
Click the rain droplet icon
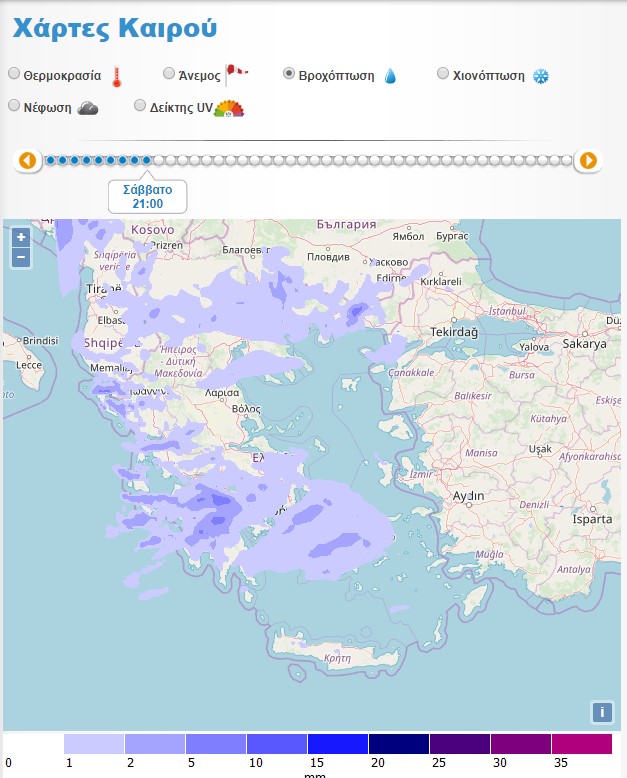[x=390, y=76]
